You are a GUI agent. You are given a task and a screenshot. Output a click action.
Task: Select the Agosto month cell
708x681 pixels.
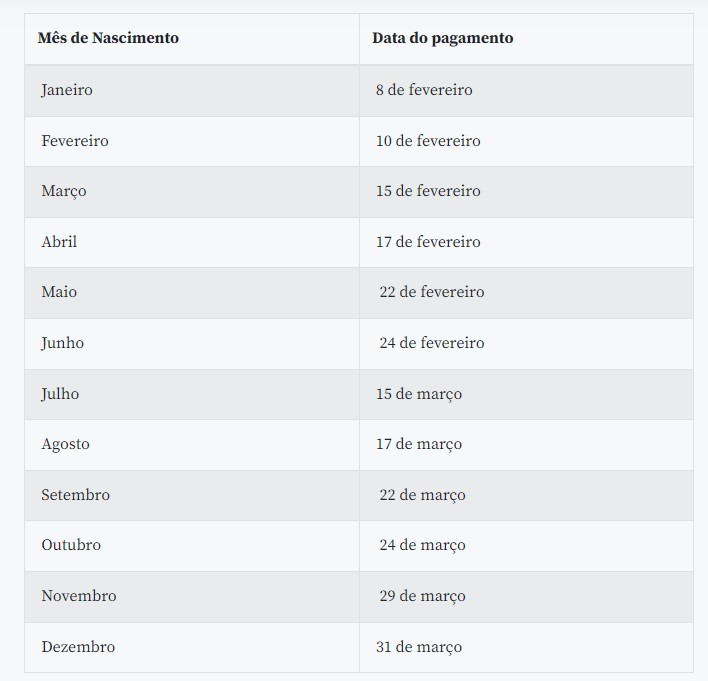[65, 444]
